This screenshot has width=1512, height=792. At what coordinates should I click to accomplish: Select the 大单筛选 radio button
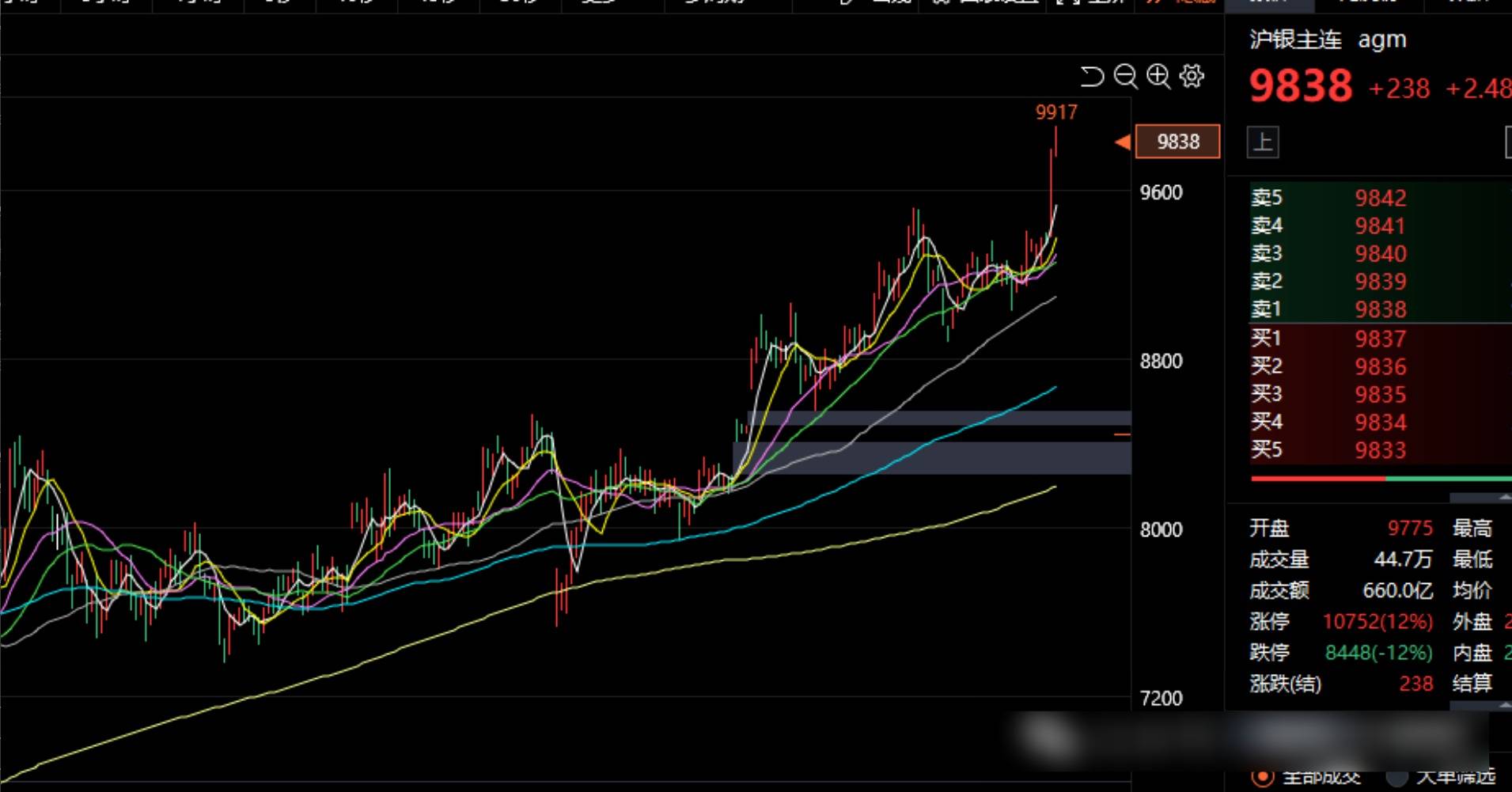(x=1397, y=777)
